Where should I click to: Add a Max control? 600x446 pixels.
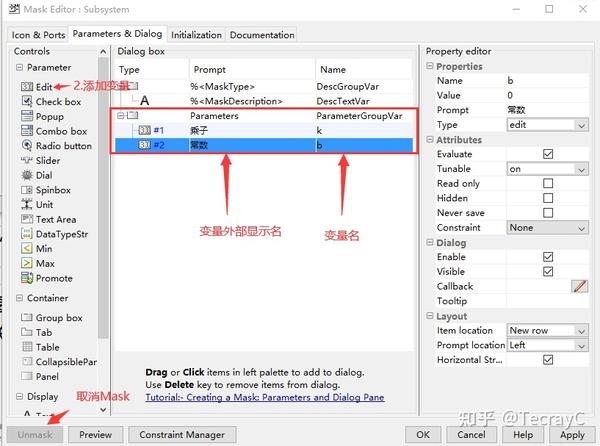pos(38,264)
